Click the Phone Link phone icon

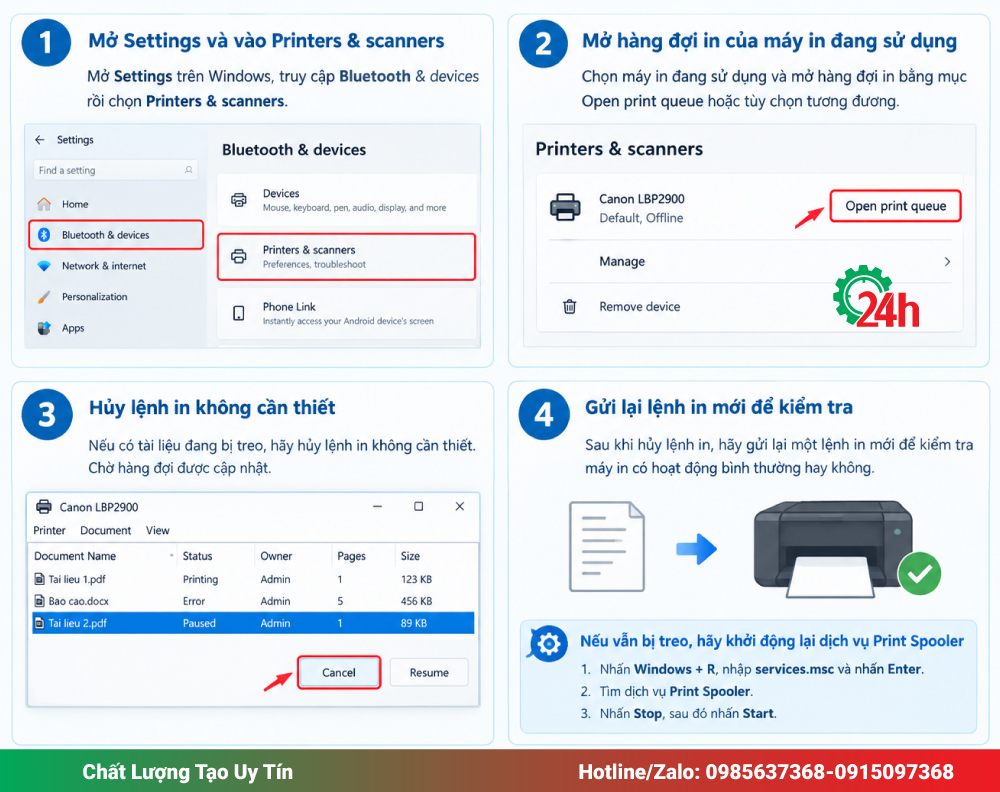coord(239,313)
